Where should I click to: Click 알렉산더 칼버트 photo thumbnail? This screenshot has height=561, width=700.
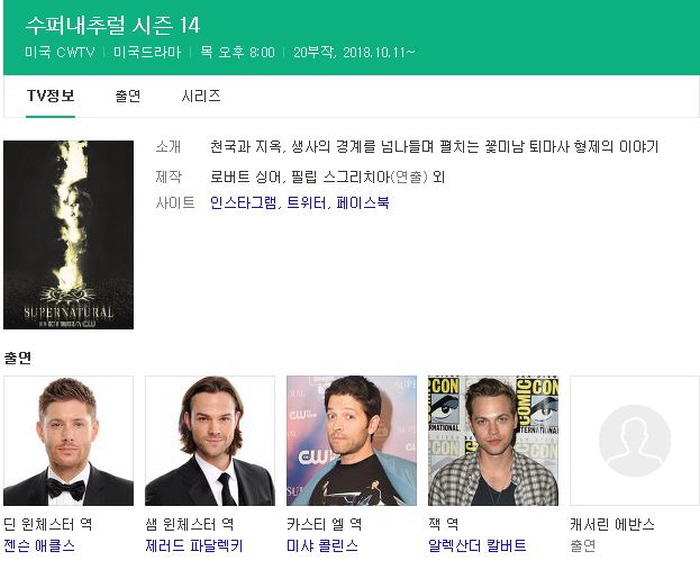pos(493,441)
